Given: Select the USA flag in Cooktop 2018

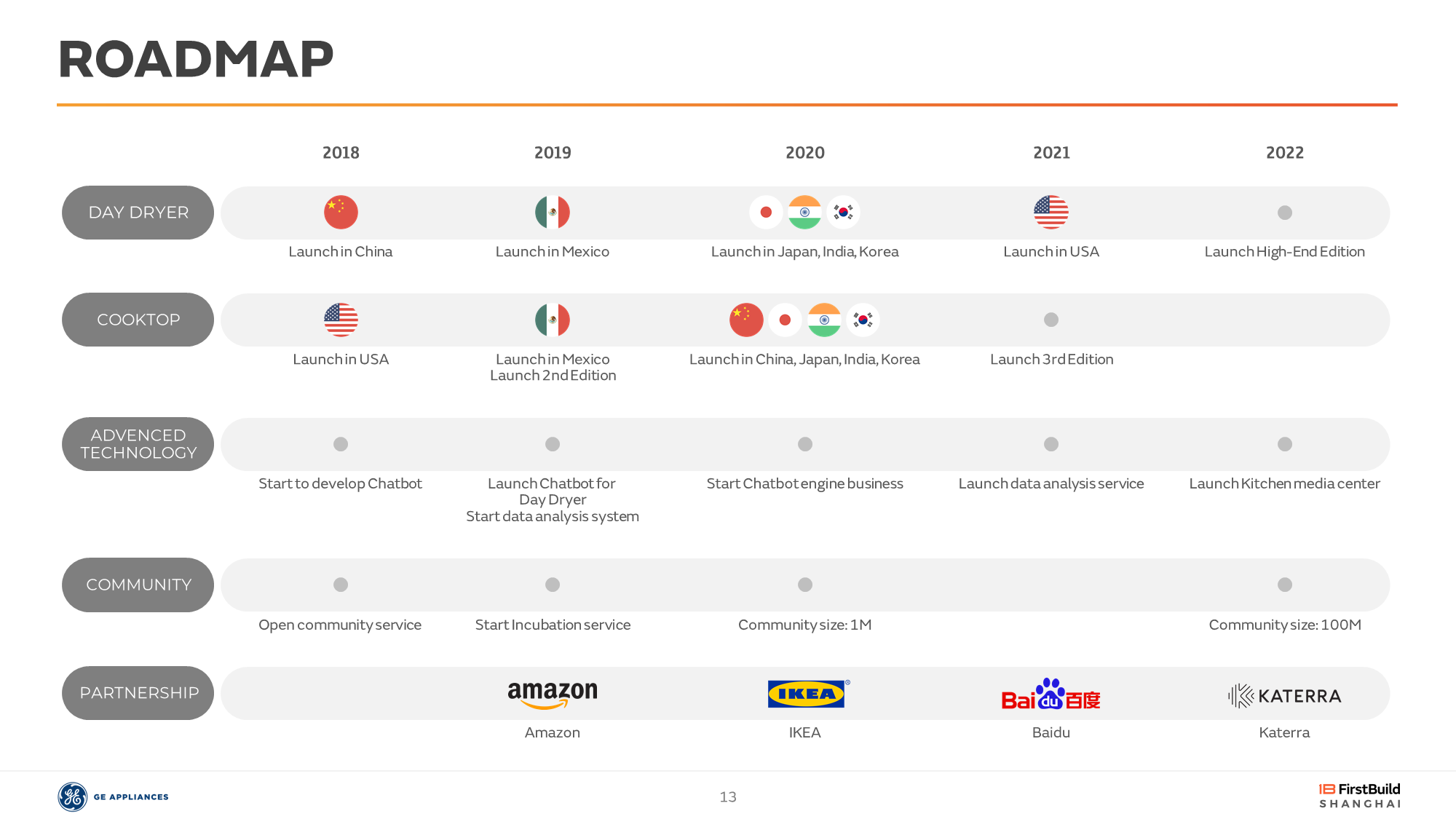Looking at the screenshot, I should coord(341,320).
